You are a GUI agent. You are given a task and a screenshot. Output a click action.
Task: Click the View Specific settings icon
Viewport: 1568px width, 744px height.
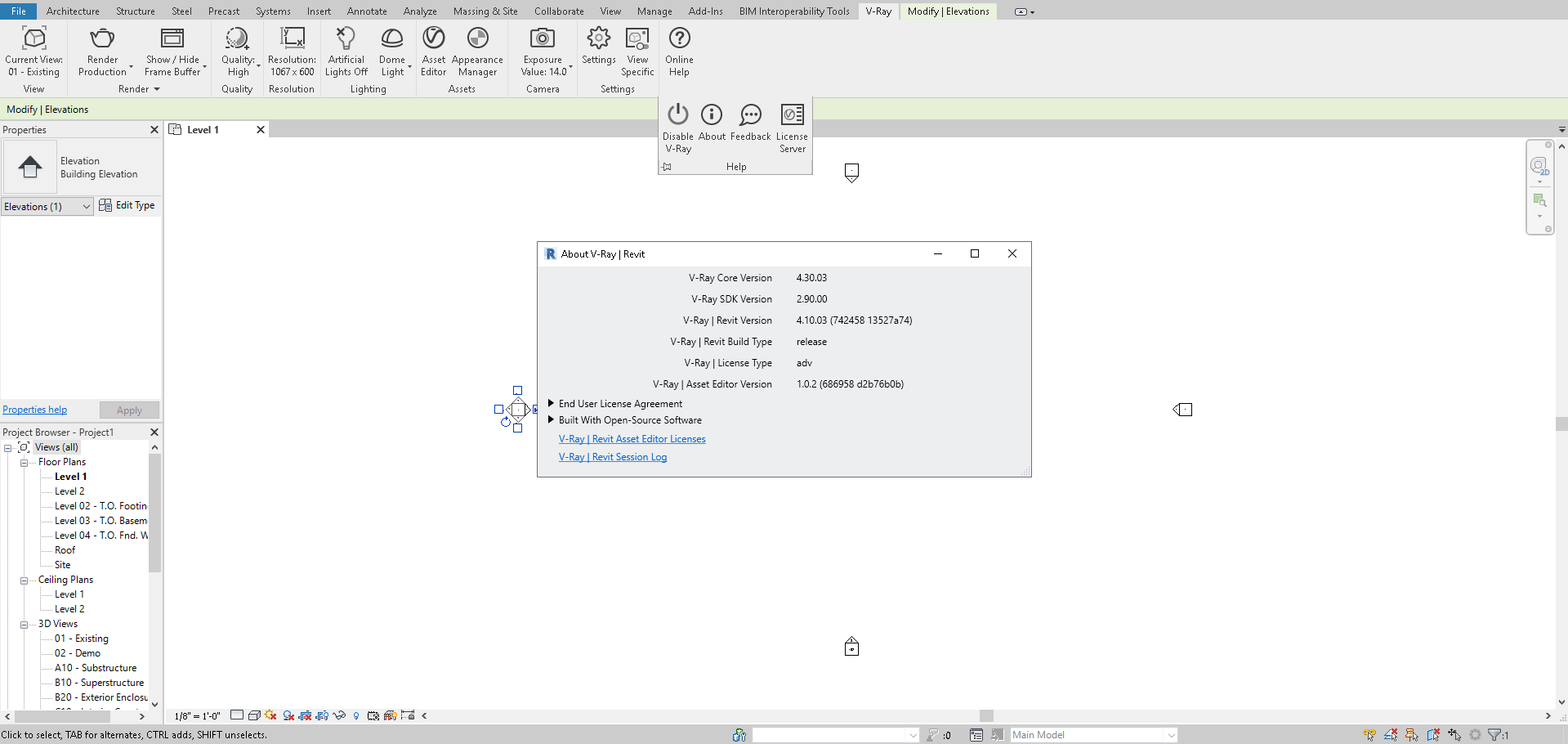tap(637, 38)
